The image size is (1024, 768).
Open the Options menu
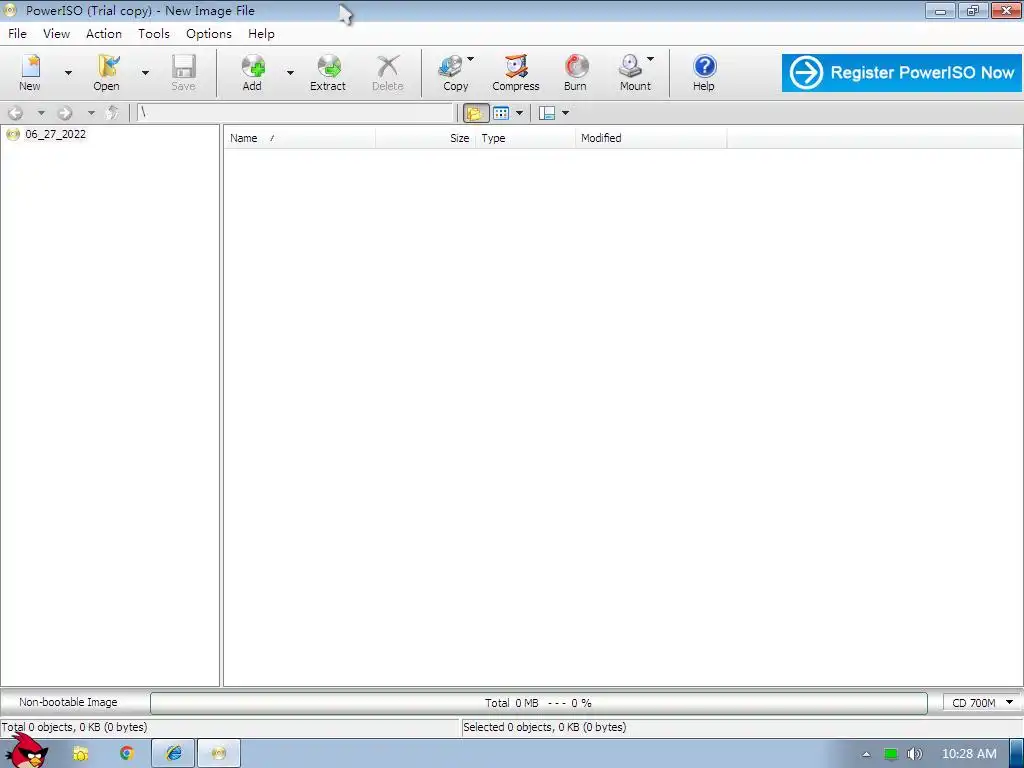tap(209, 34)
